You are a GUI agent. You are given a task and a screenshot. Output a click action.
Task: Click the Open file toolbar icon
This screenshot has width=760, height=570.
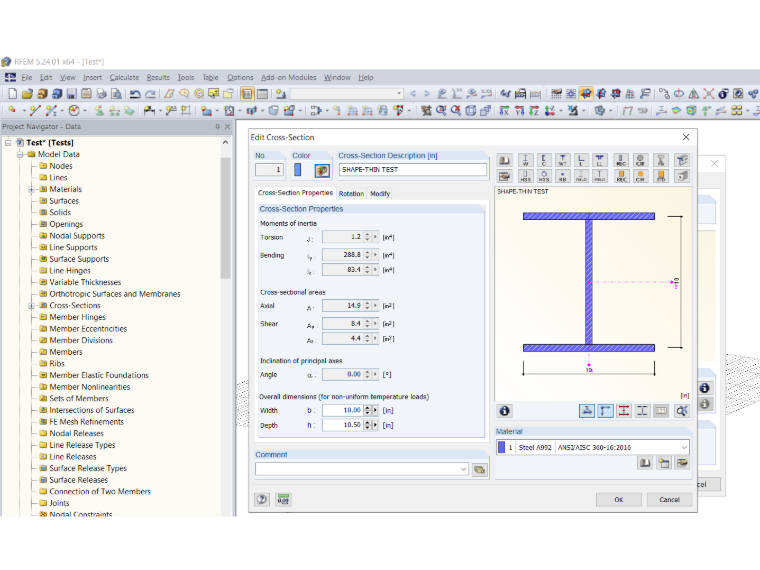coord(27,94)
